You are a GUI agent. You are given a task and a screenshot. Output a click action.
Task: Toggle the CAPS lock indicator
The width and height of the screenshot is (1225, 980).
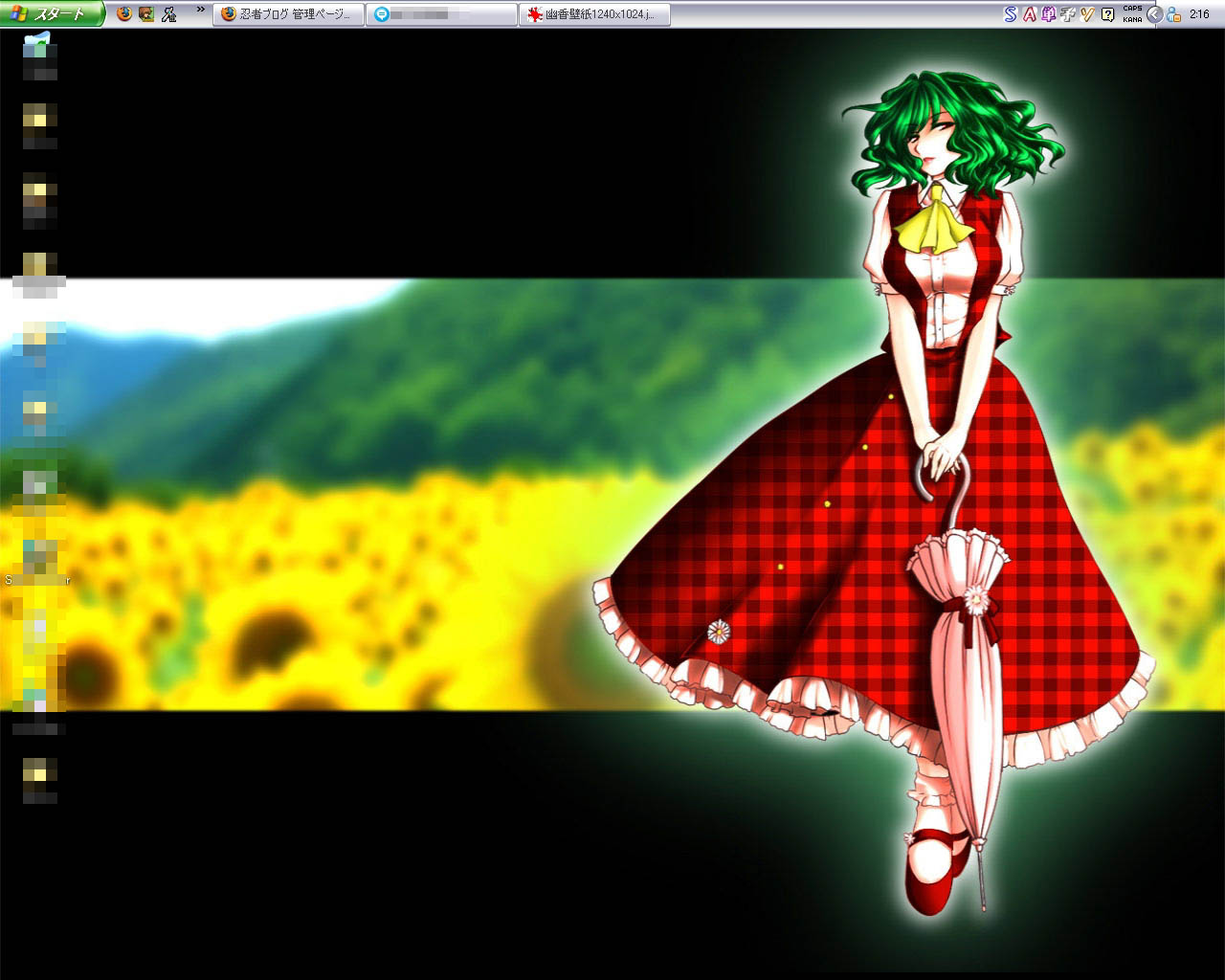(x=1132, y=9)
